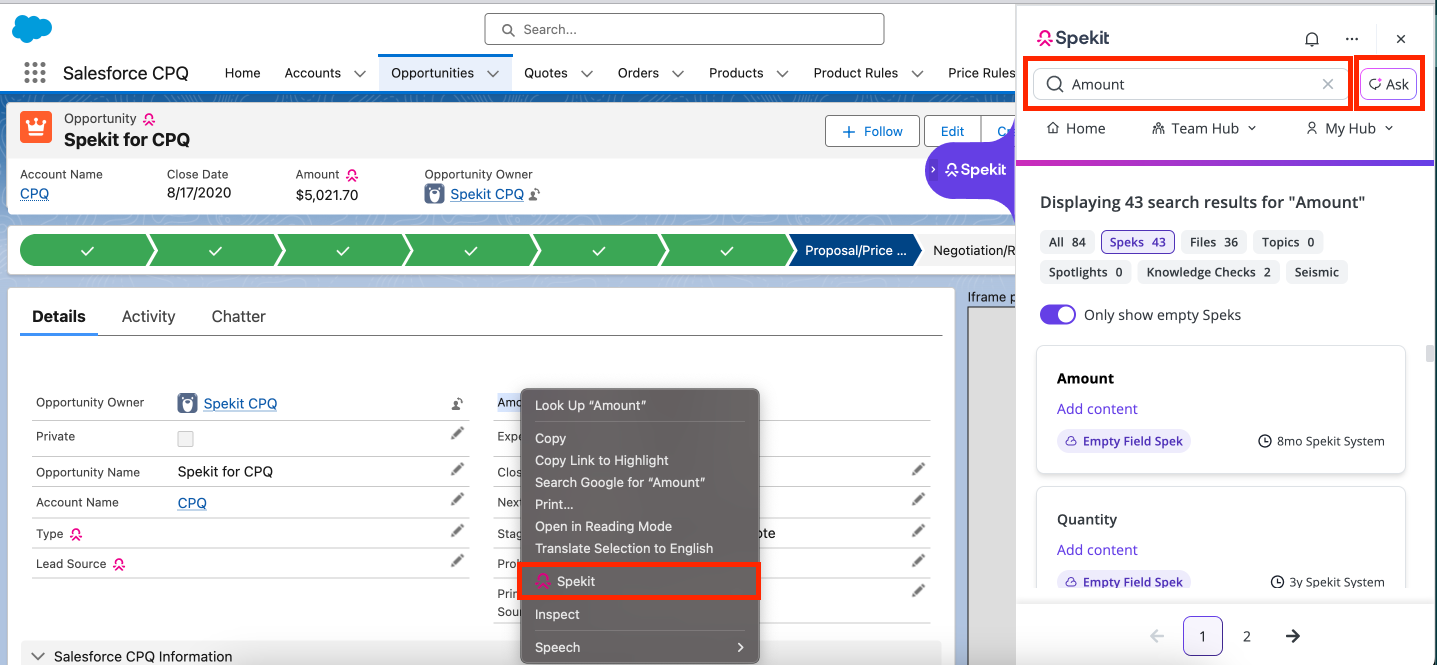
Task: Expand the Product Rules nav dropdown arrow
Action: 917,74
